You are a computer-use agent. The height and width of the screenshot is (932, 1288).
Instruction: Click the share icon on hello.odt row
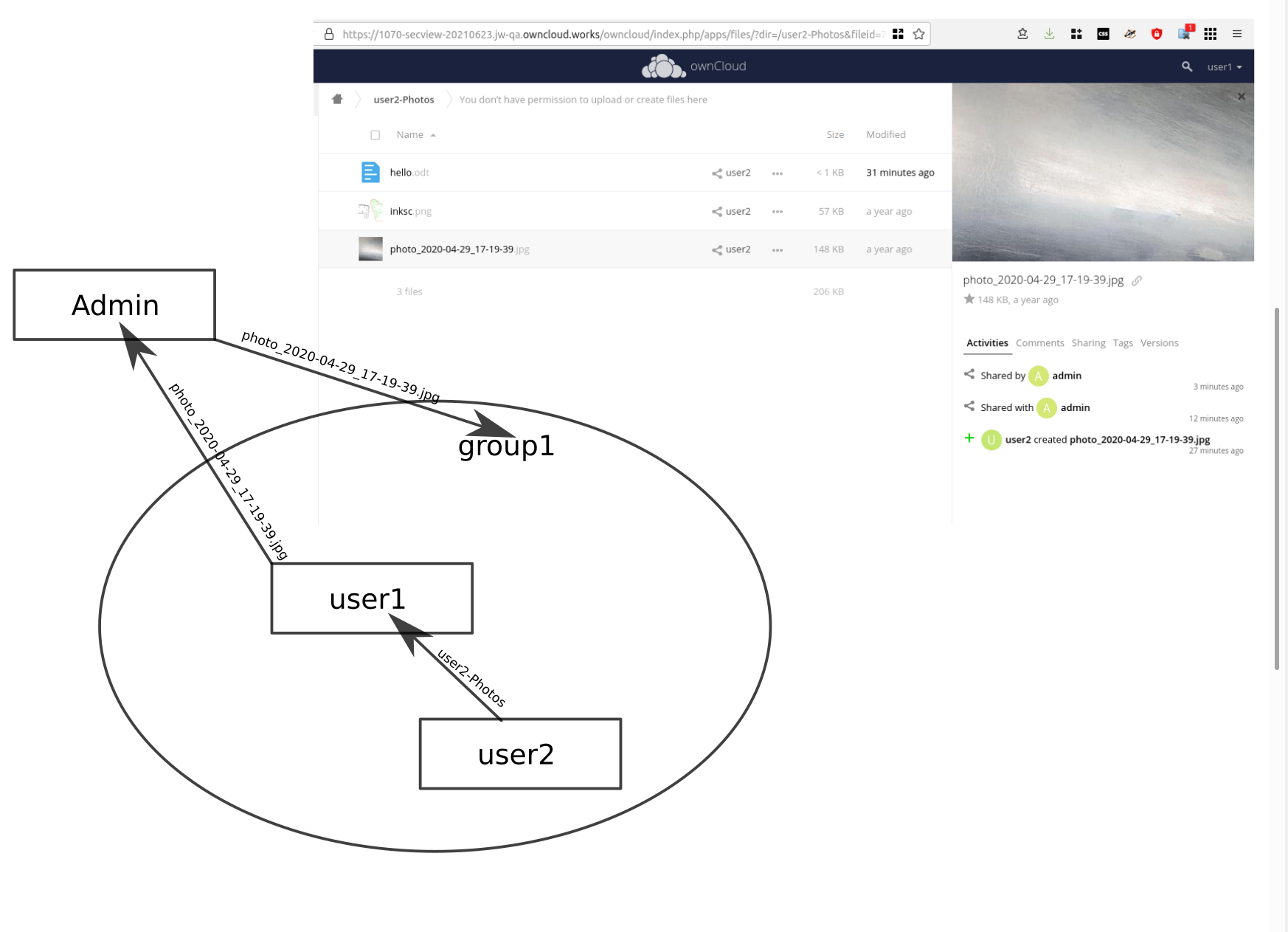[716, 172]
